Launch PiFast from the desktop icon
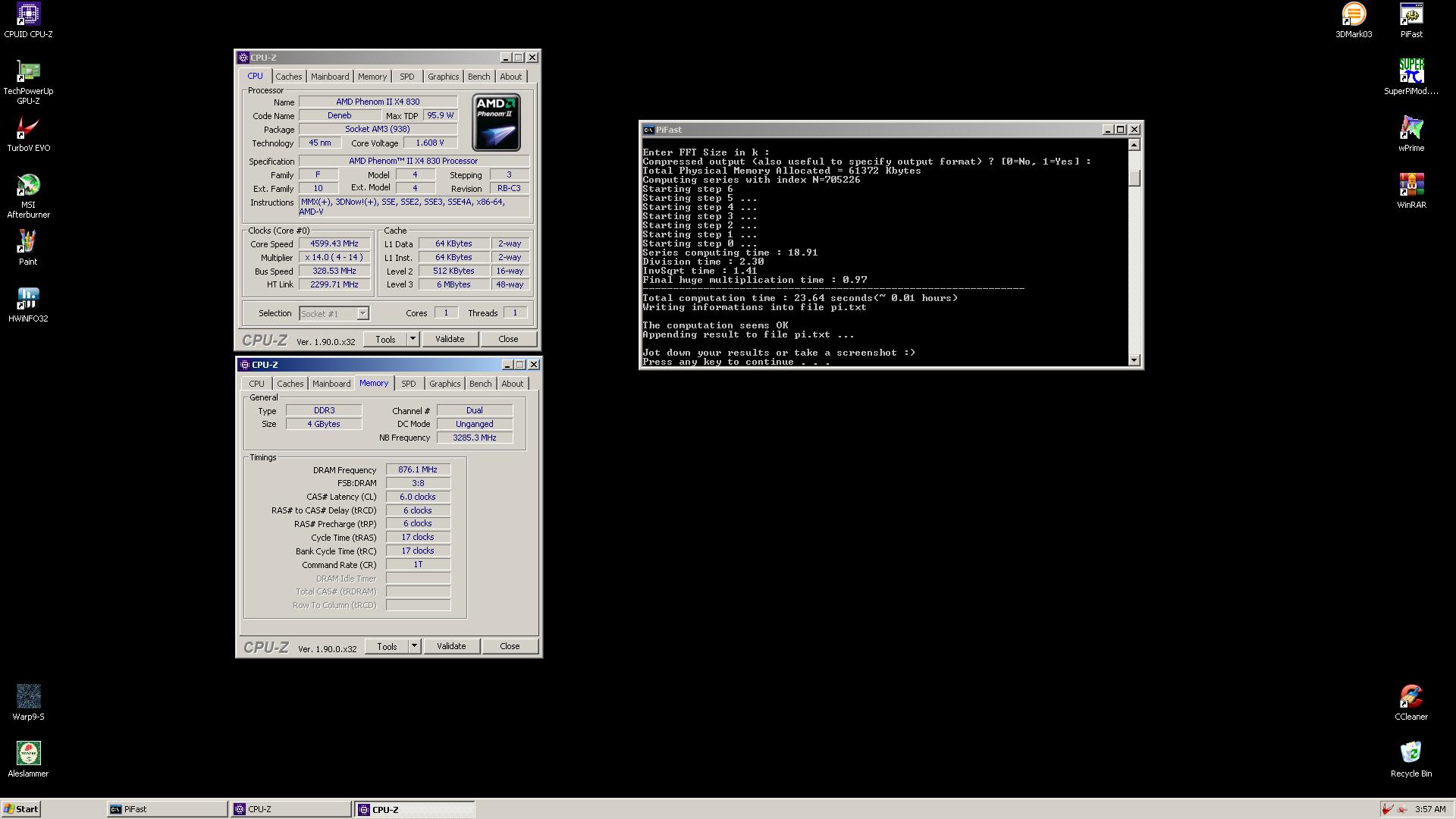 pos(1411,20)
